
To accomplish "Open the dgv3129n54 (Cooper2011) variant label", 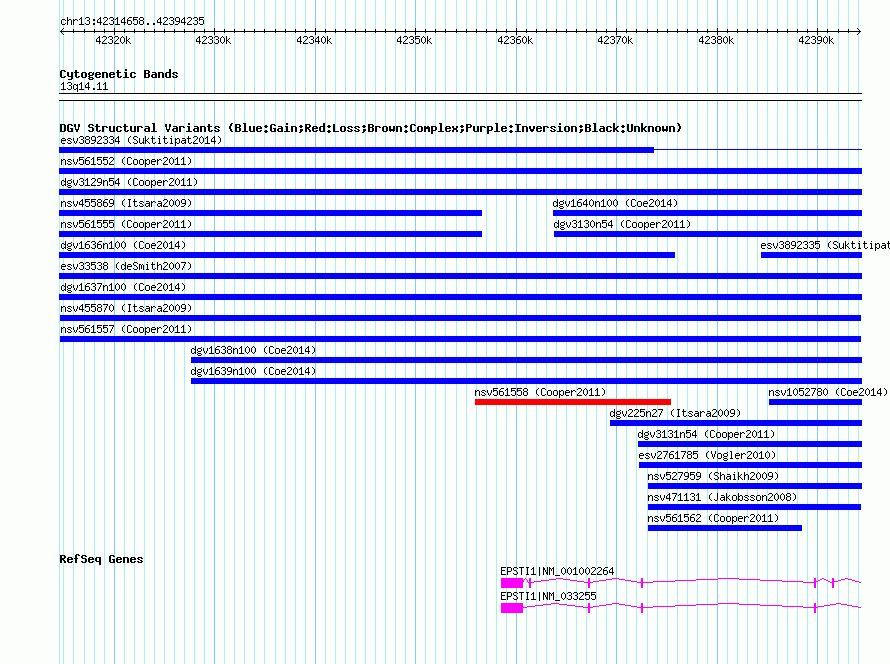I will pos(129,182).
